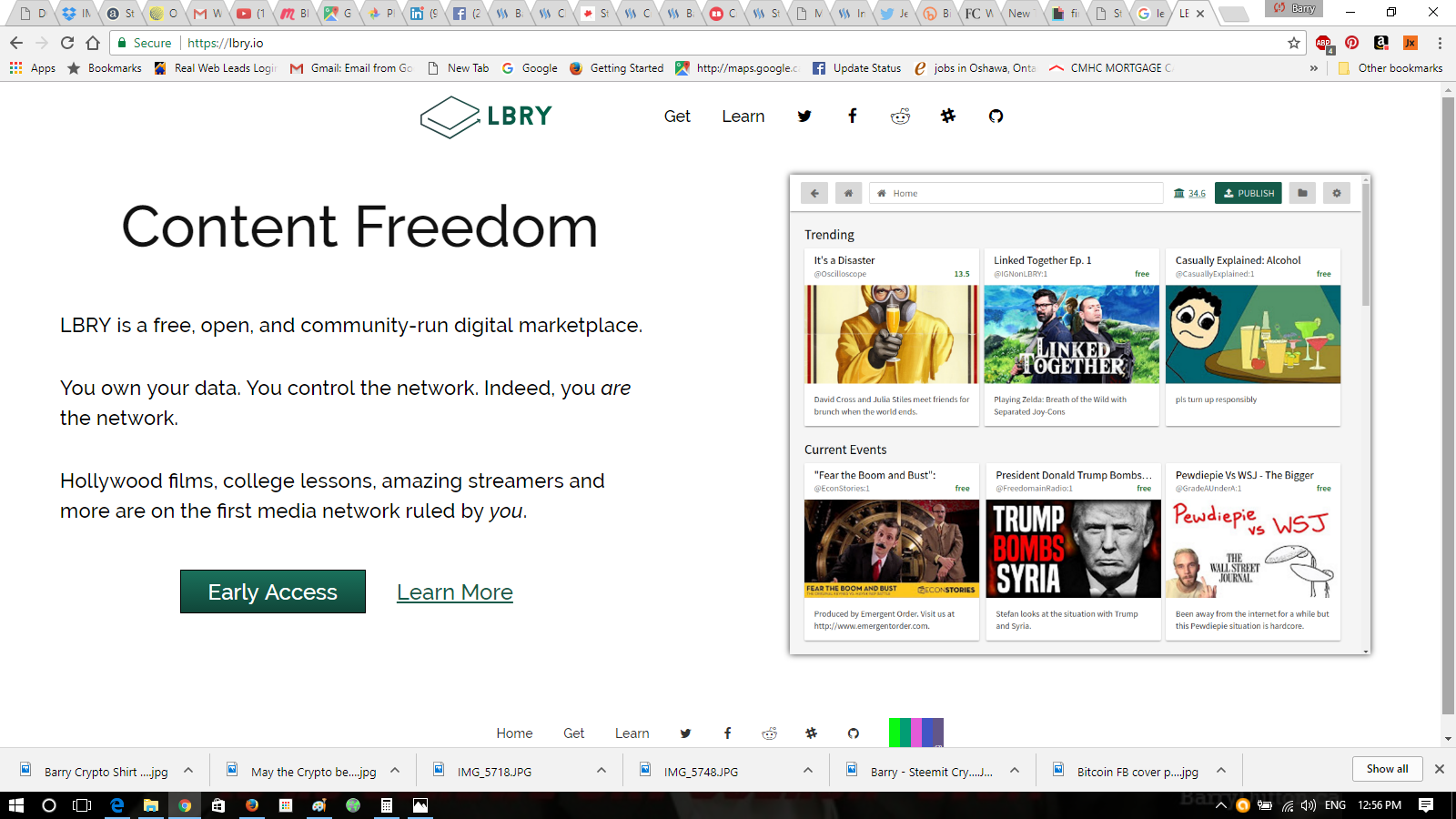Screen dimensions: 1456x819
Task: Reload the lbry.io page
Action: tap(67, 43)
